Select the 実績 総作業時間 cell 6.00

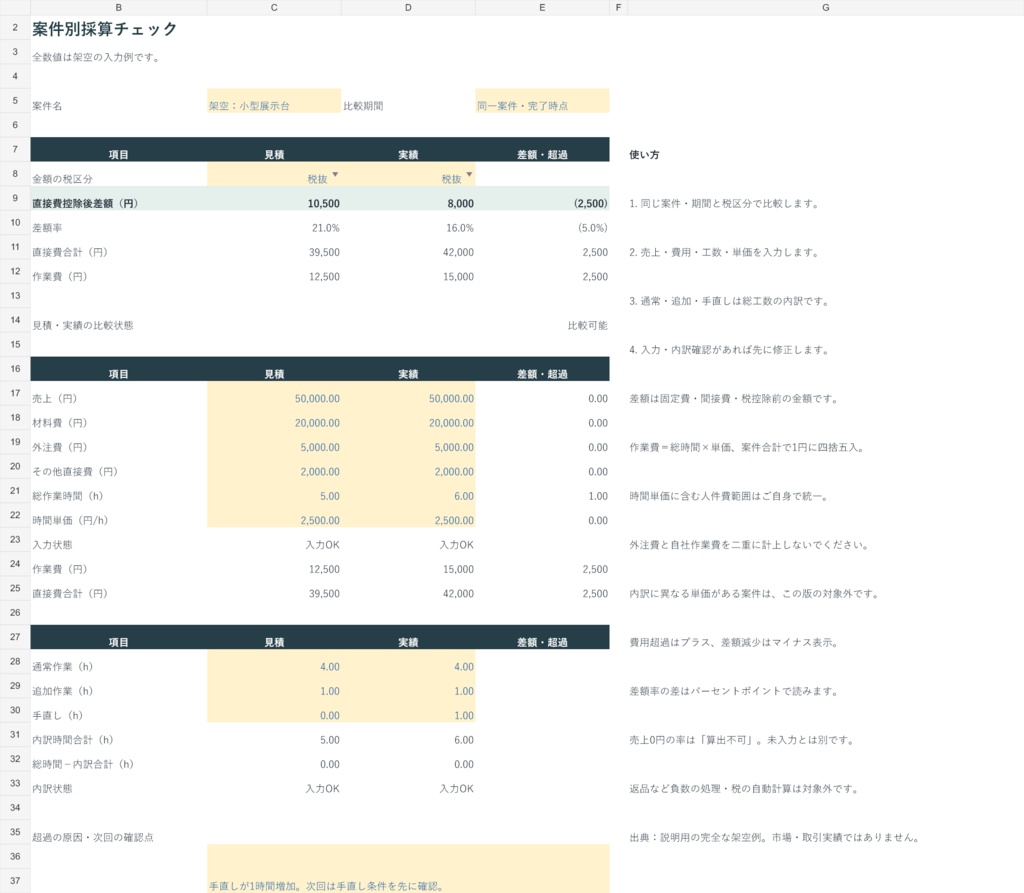click(408, 491)
